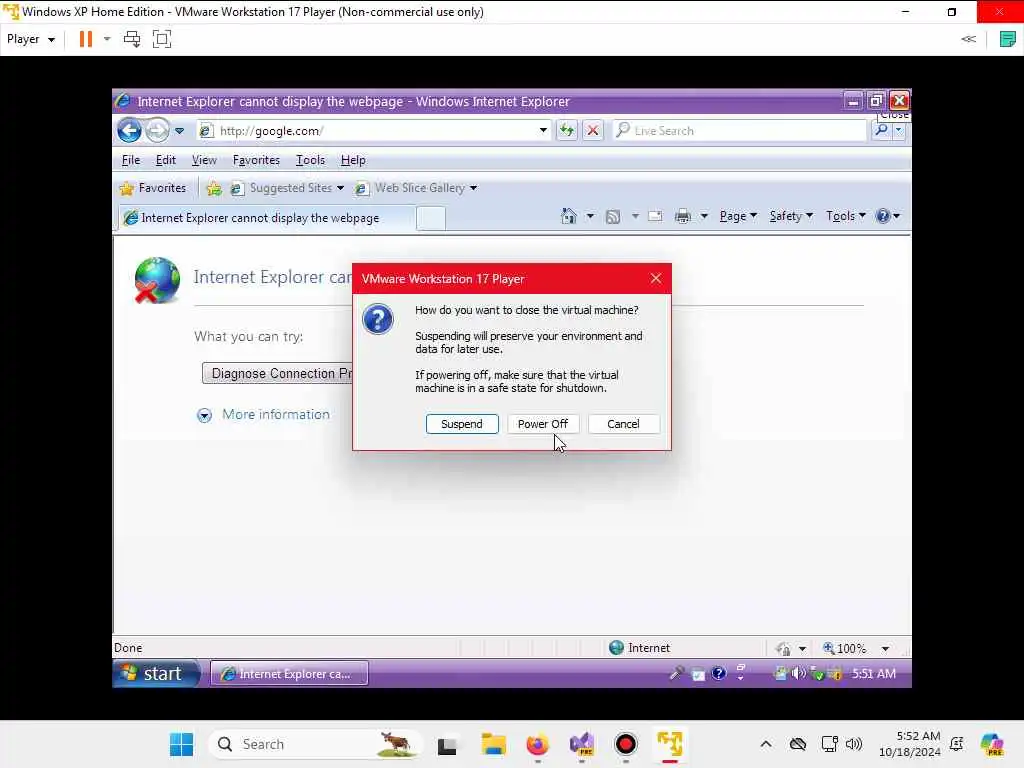Viewport: 1024px width, 768px height.
Task: Open the Page dropdown menu
Action: pyautogui.click(x=738, y=216)
